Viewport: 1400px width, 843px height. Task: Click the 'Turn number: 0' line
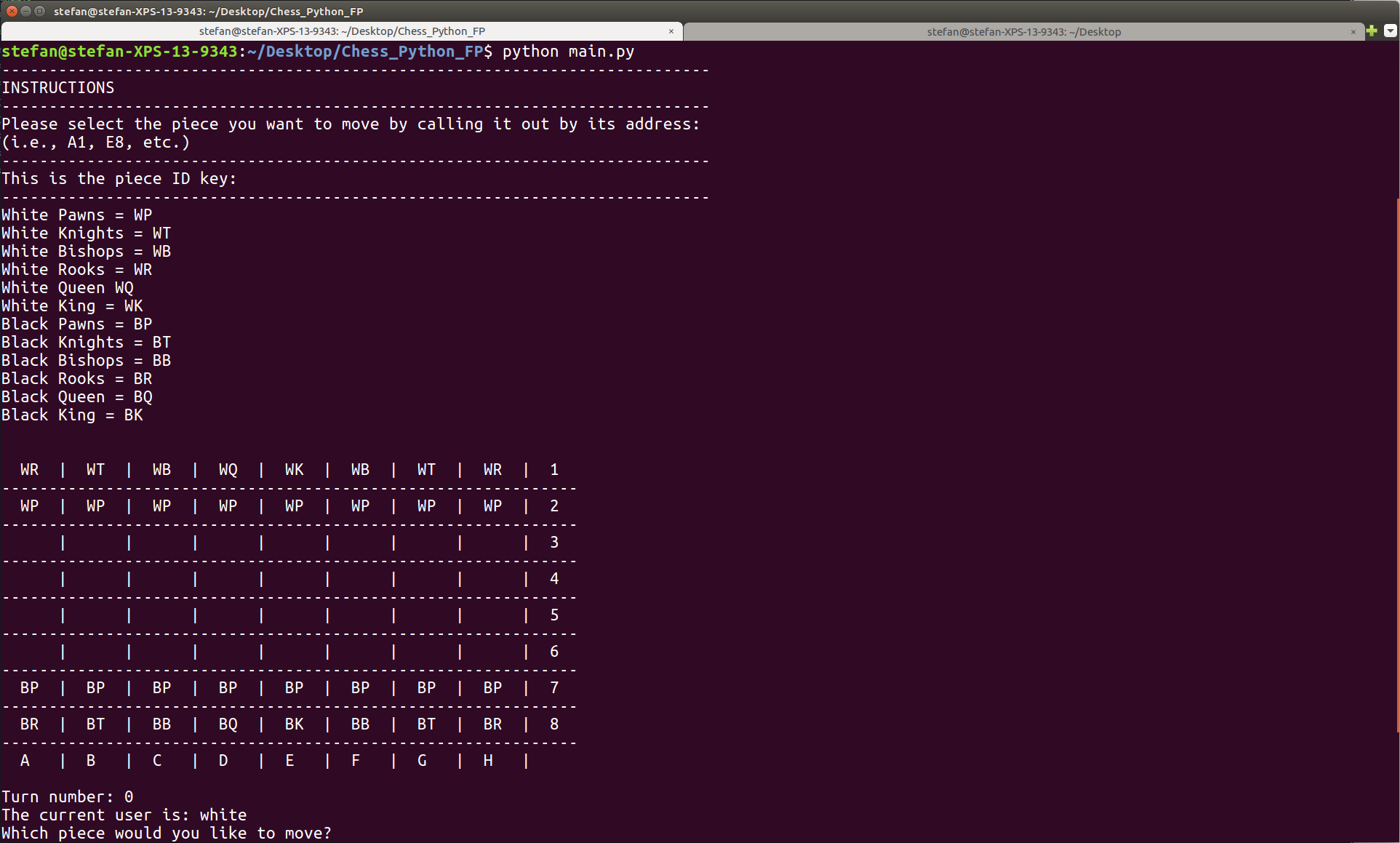(x=67, y=797)
